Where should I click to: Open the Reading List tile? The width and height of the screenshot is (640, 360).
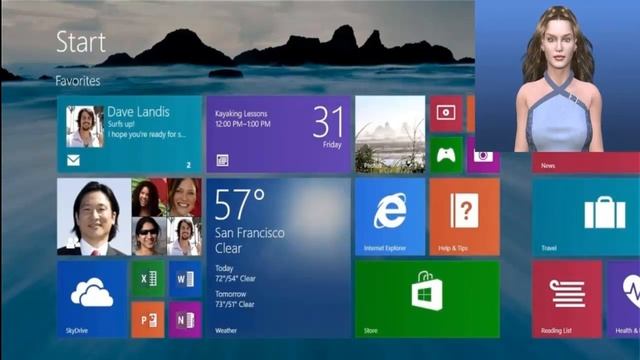point(567,300)
